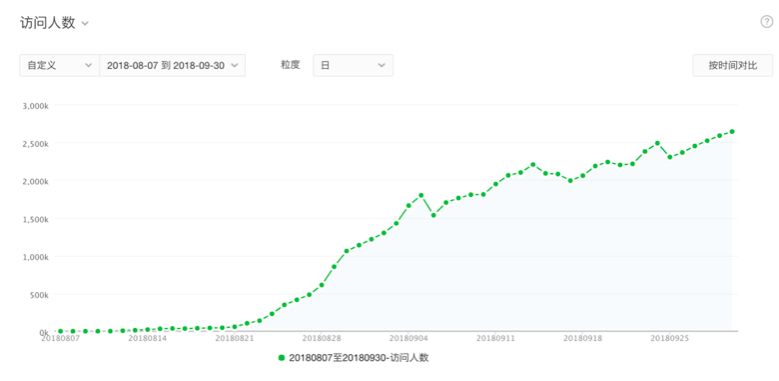The height and width of the screenshot is (381, 779).
Task: Click the 按时间对比 button
Action: click(733, 65)
